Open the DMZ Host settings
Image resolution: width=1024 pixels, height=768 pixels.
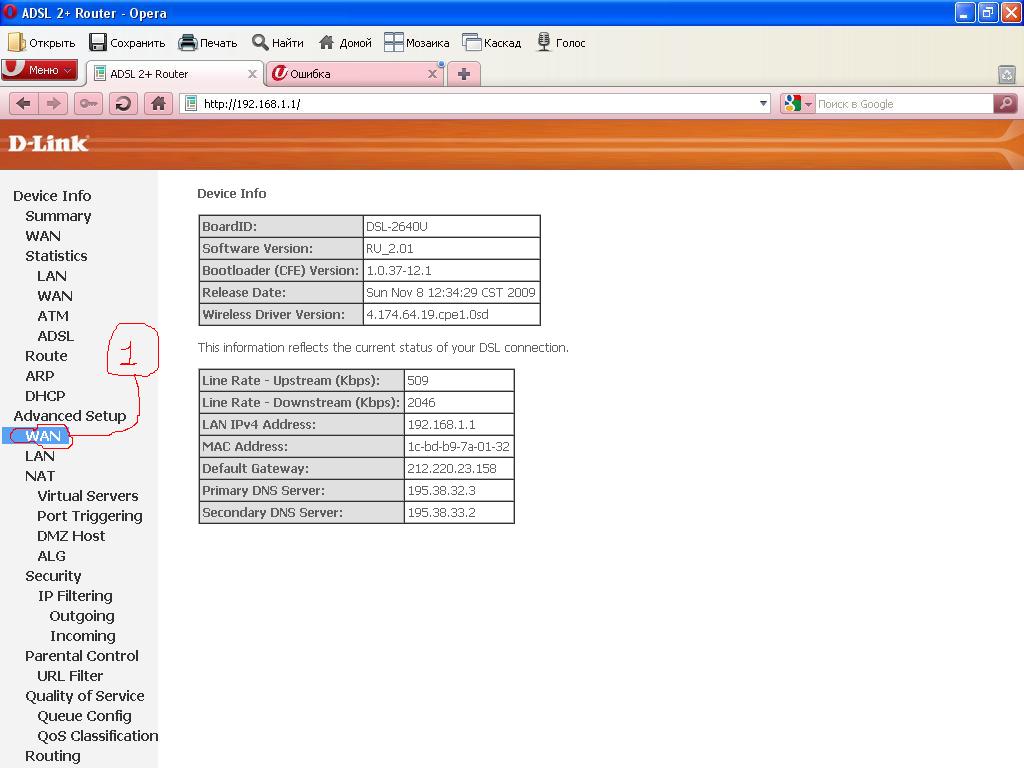point(71,536)
